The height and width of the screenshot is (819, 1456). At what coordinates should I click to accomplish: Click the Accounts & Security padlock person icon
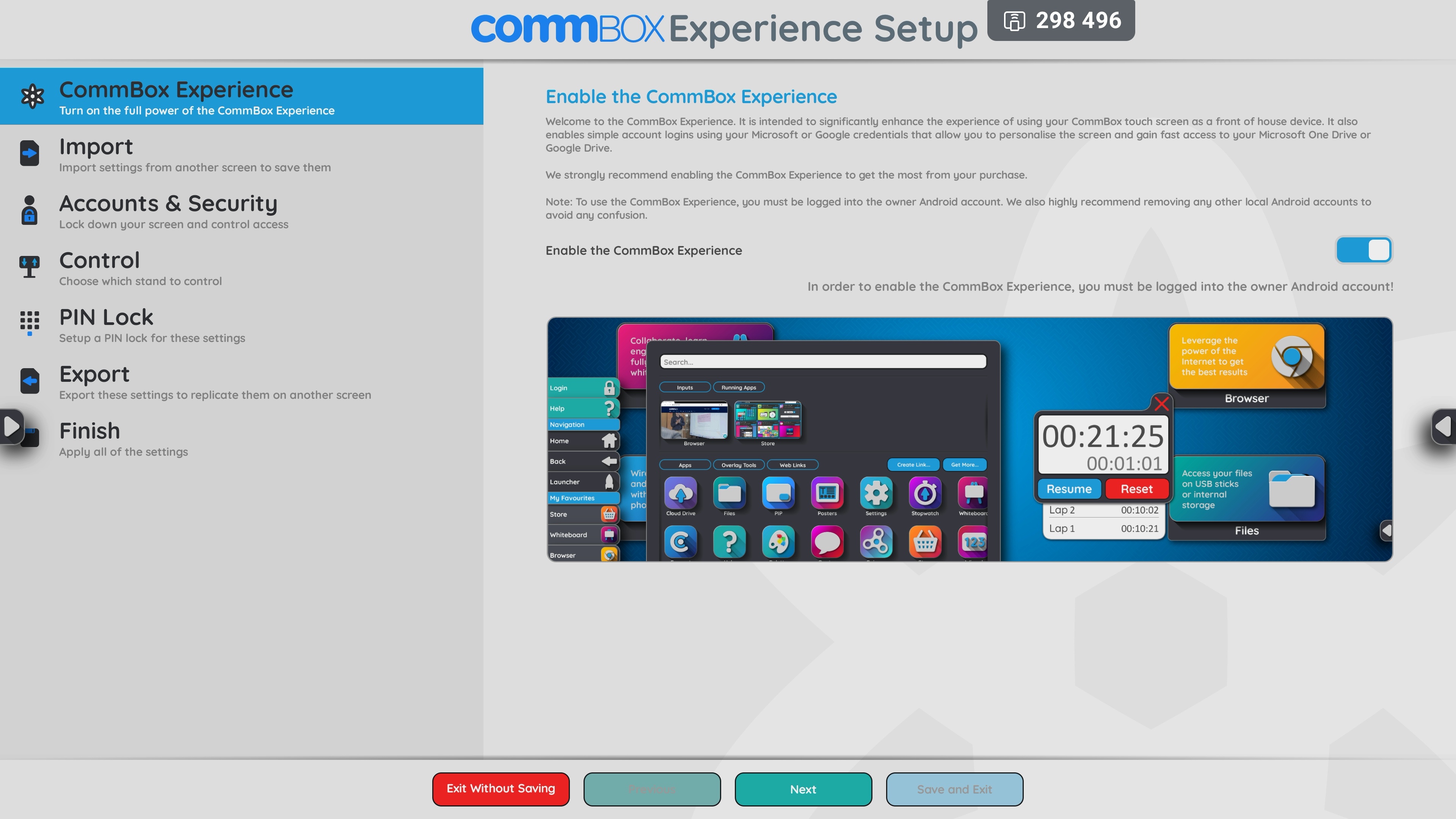coord(30,210)
